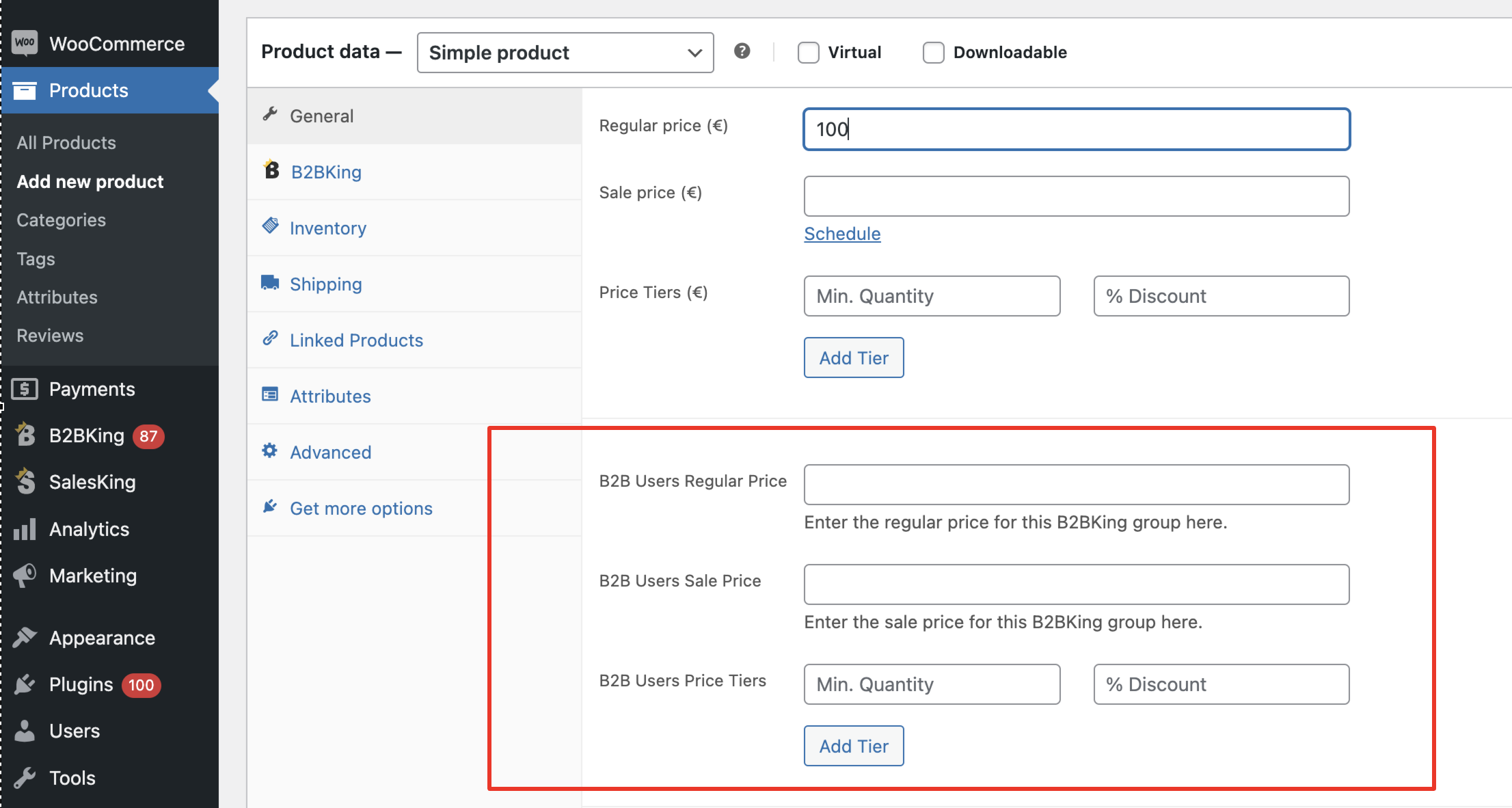The image size is (1512, 808).
Task: Open Reviews in Products submenu
Action: tap(50, 336)
